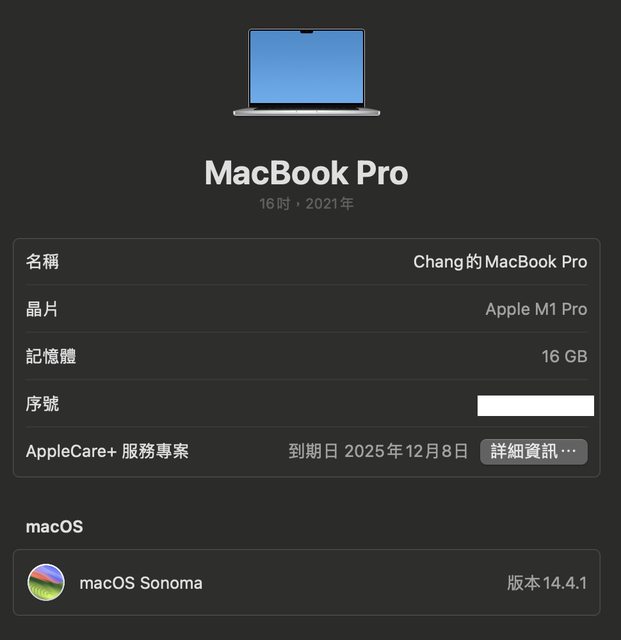Click the 記憶體 memory row label
Viewport: 621px width, 640px height.
click(51, 356)
